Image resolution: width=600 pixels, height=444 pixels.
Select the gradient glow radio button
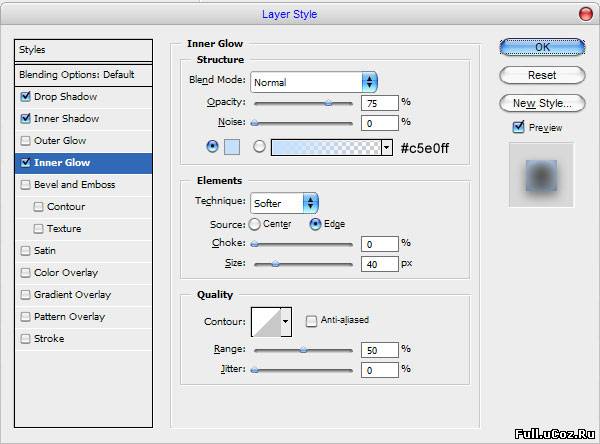pos(259,146)
